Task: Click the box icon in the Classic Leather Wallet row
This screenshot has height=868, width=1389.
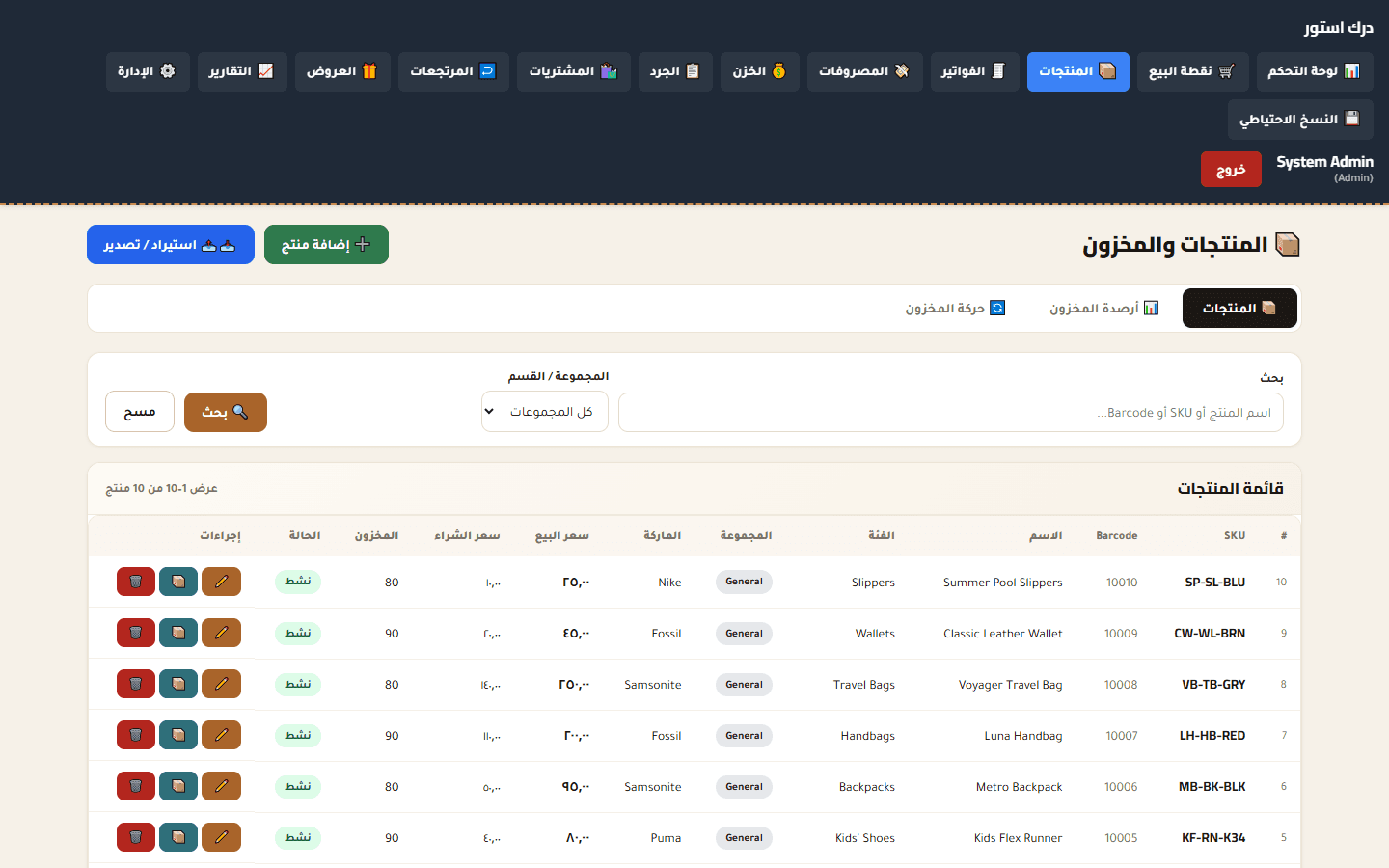Action: (x=178, y=633)
